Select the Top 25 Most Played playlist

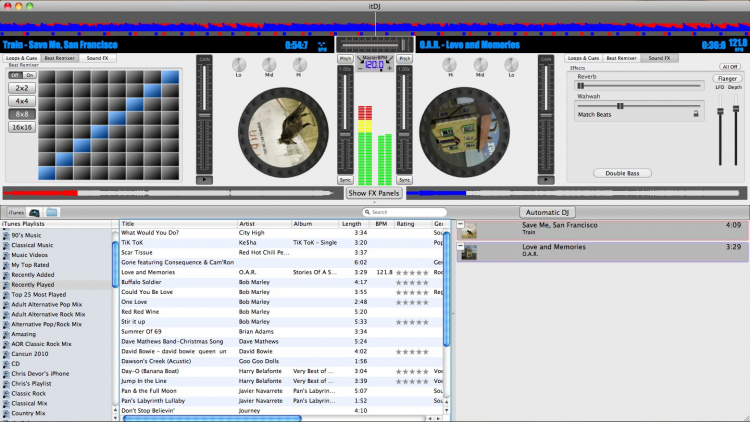click(x=56, y=295)
